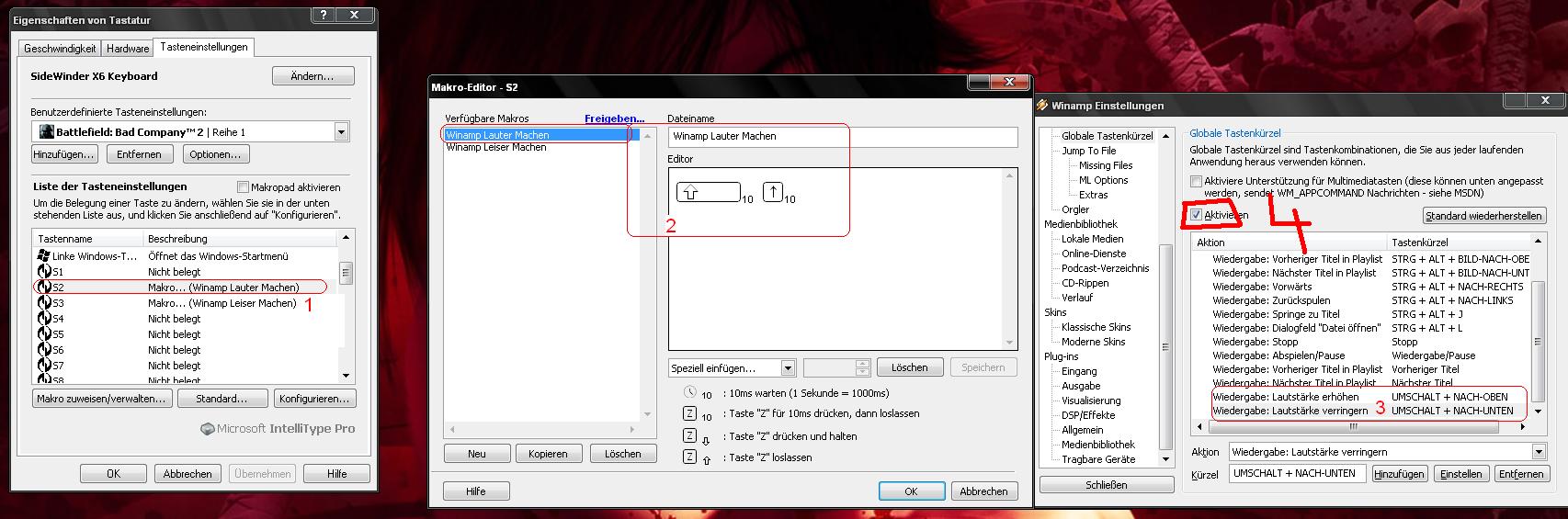Select the S4 key icon in key list

pyautogui.click(x=43, y=319)
